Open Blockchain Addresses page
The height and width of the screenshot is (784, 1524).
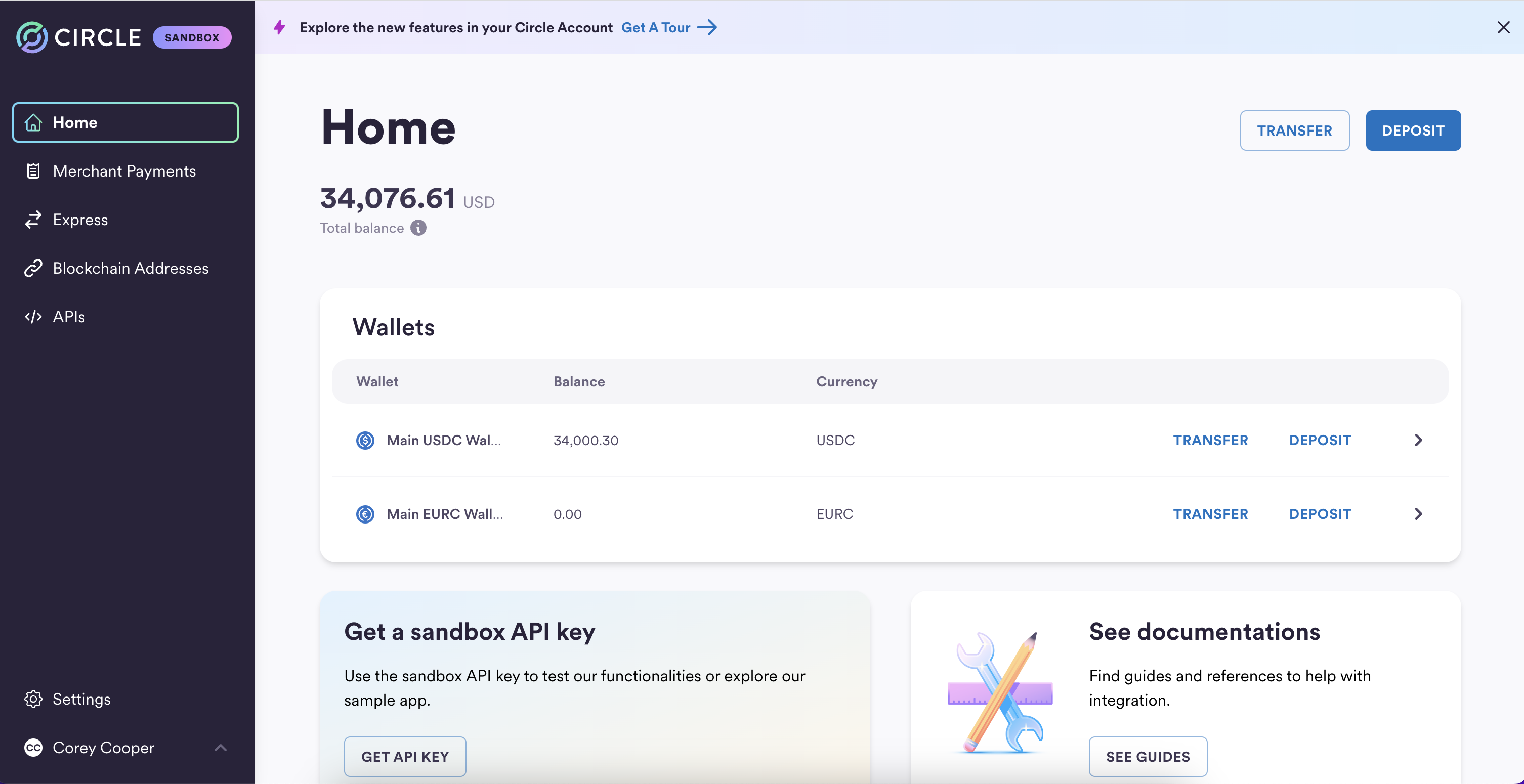coord(125,268)
